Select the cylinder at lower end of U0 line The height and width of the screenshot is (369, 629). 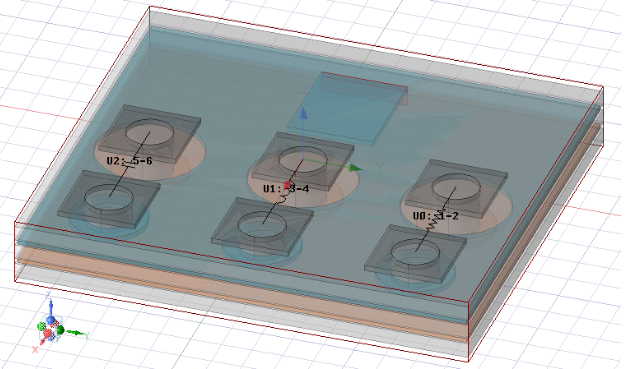pos(415,260)
